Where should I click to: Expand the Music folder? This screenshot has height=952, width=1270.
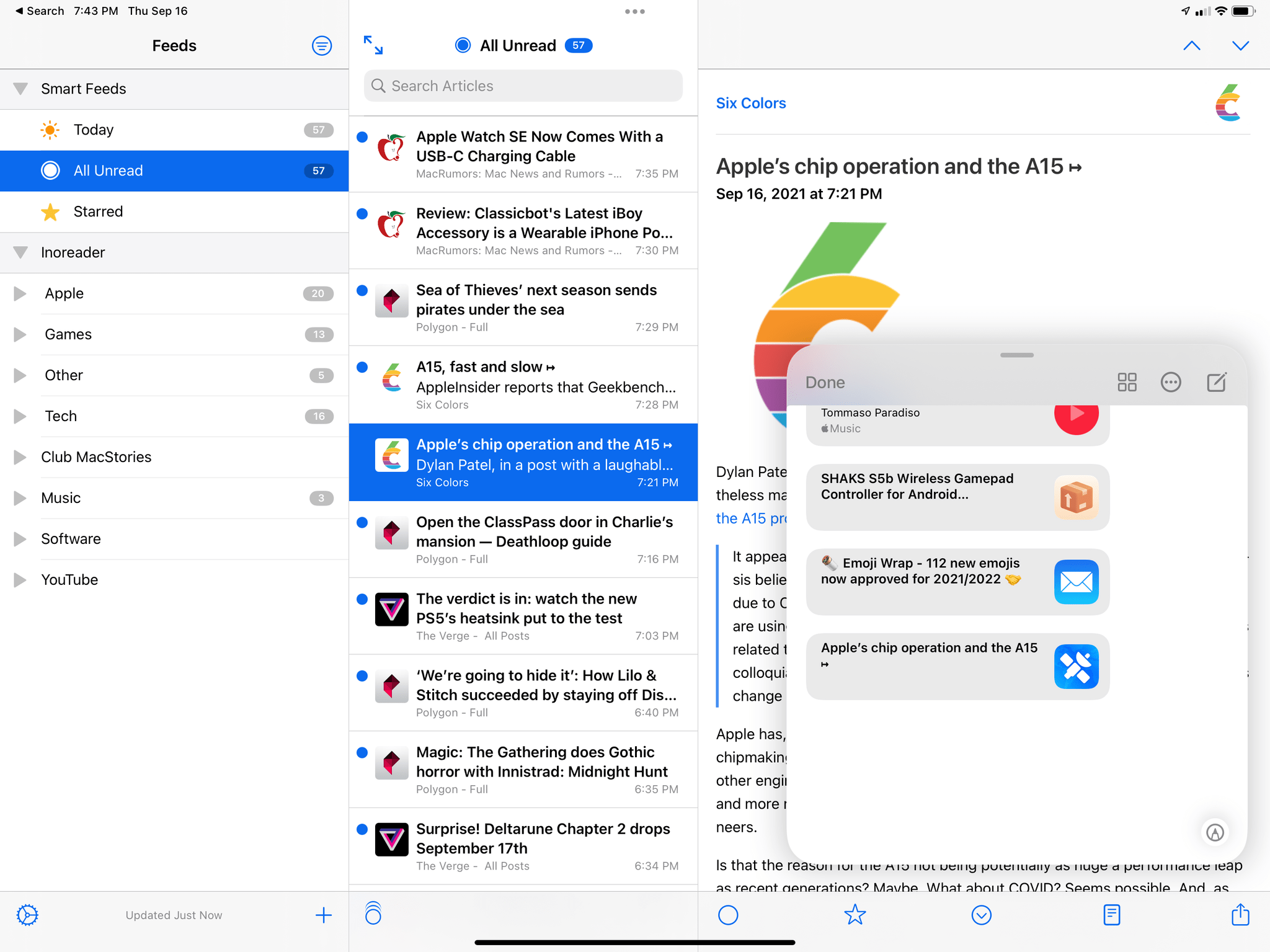tap(20, 498)
